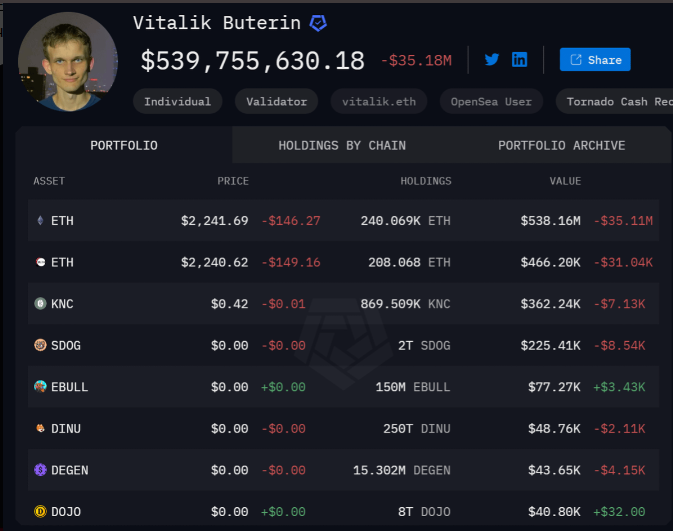673x531 pixels.
Task: Click the DINU asset name
Action: (66, 429)
